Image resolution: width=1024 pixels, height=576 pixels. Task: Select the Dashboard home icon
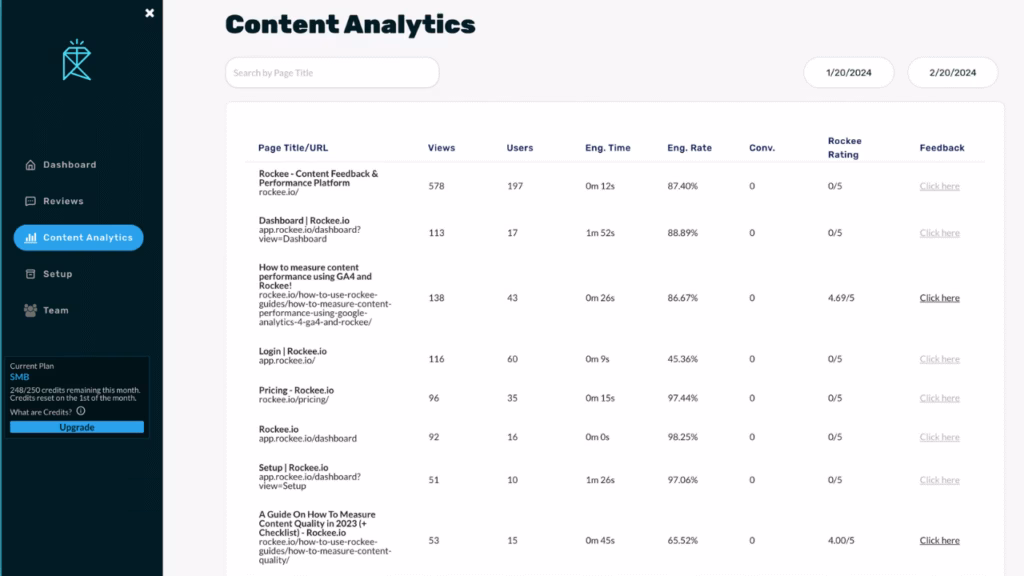tap(31, 164)
